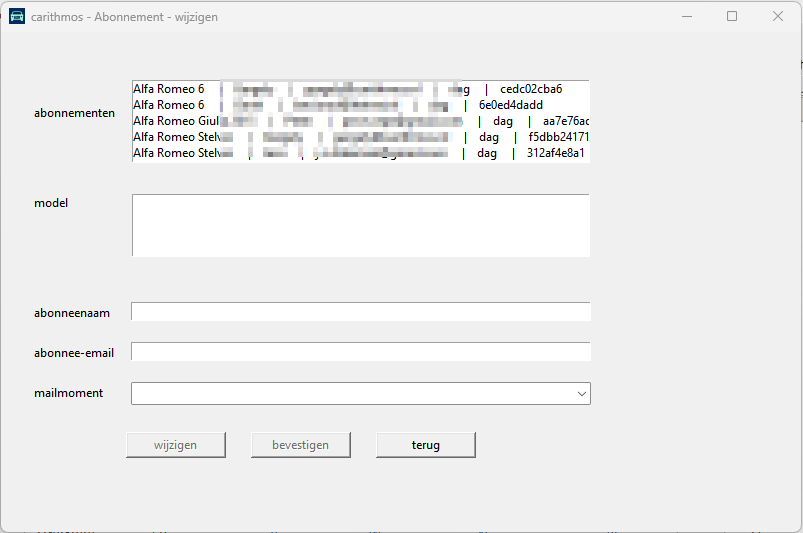Image resolution: width=803 pixels, height=533 pixels.
Task: Focus the abonnee-email input field
Action: [x=360, y=352]
